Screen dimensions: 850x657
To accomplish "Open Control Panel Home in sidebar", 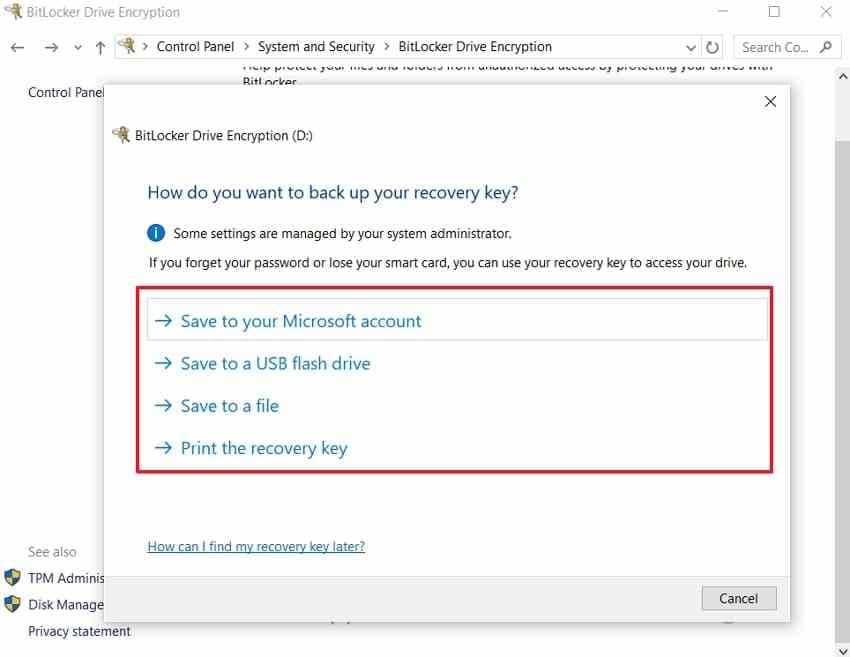I will (x=66, y=93).
